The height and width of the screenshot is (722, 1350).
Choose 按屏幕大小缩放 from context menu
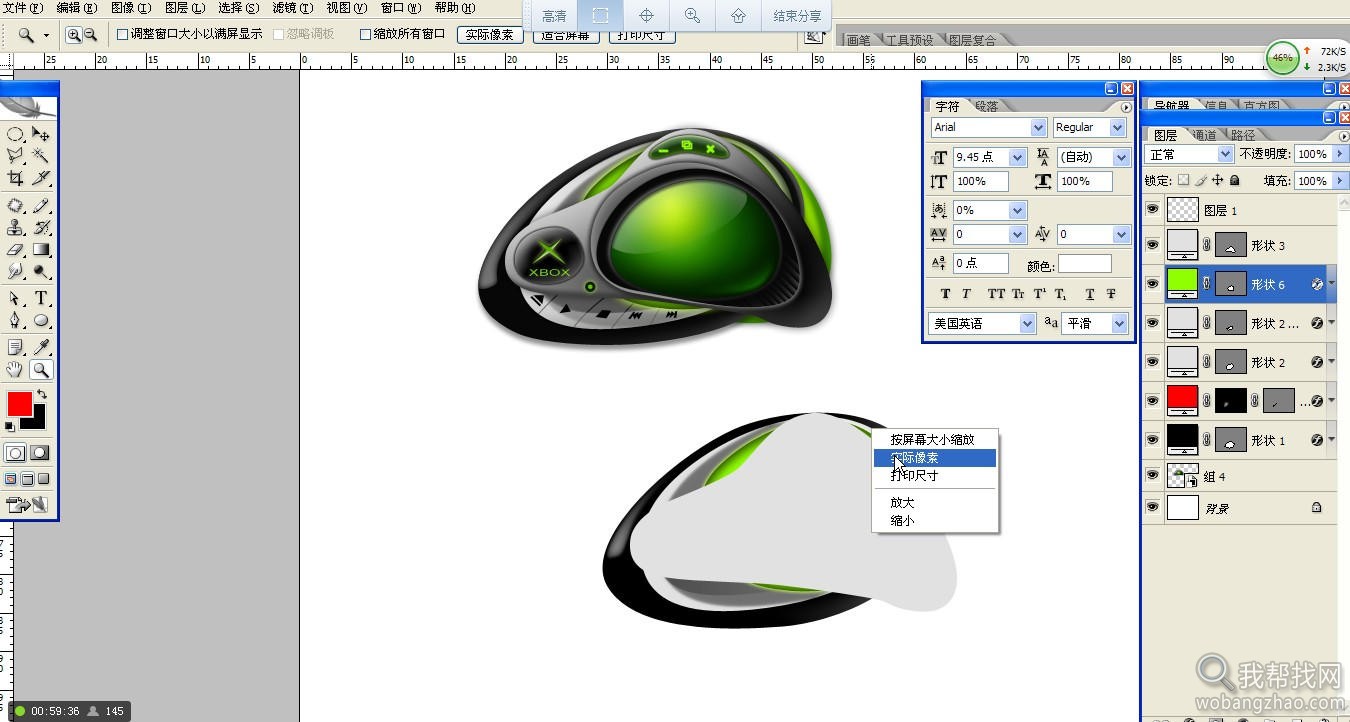pyautogui.click(x=932, y=439)
